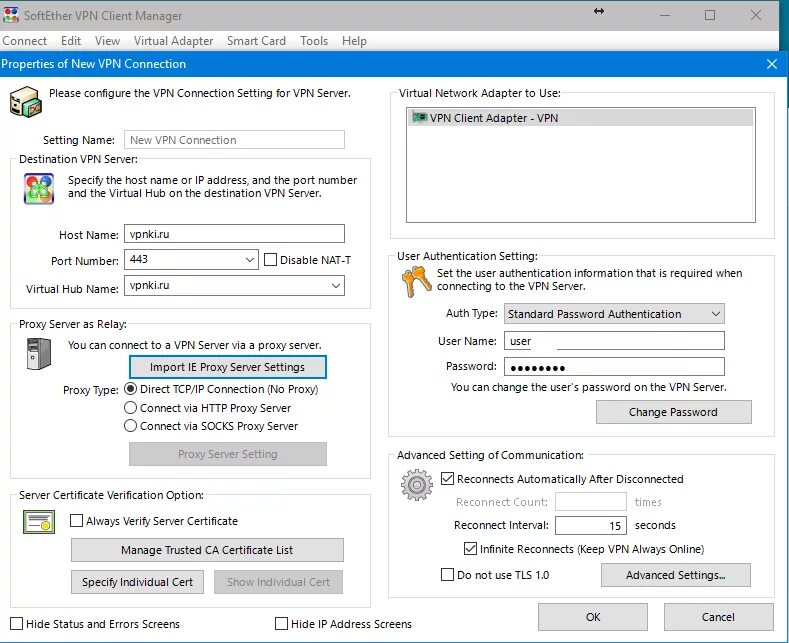The image size is (789, 643).
Task: Expand the Virtual Hub Name dropdown
Action: click(x=336, y=286)
